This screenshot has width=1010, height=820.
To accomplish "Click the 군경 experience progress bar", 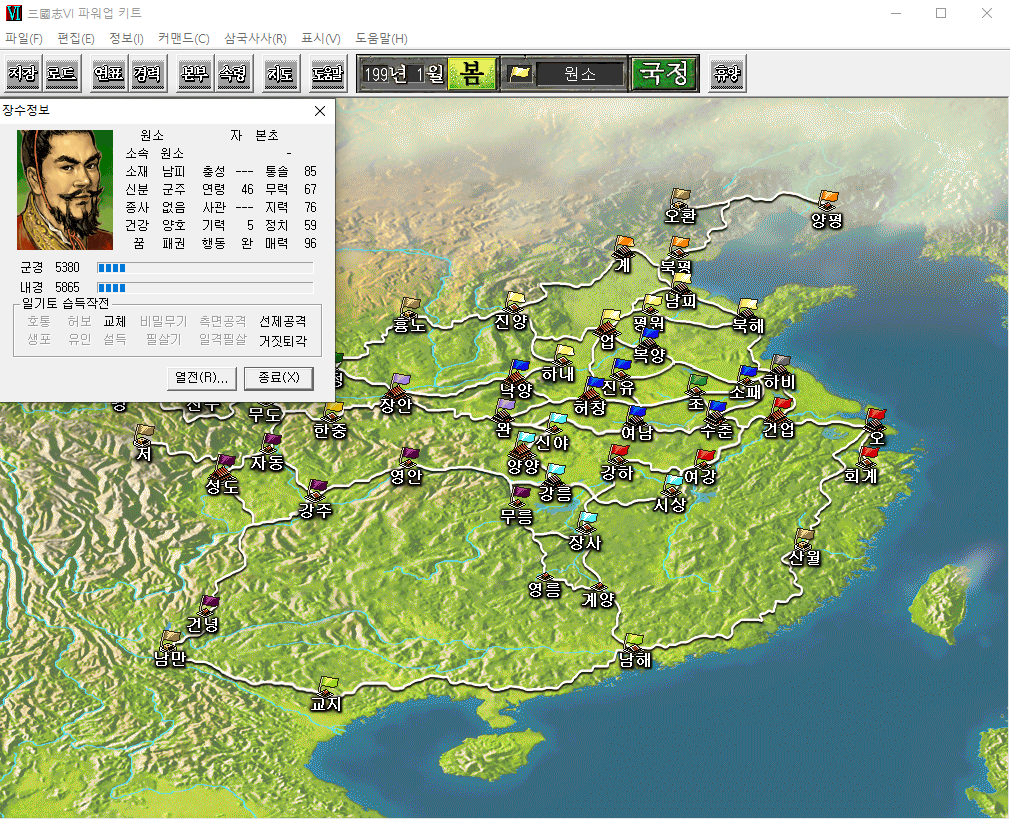I will 205,268.
